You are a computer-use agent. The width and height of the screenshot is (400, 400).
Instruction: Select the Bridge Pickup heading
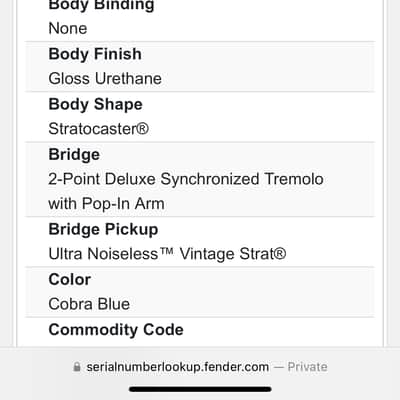click(103, 229)
